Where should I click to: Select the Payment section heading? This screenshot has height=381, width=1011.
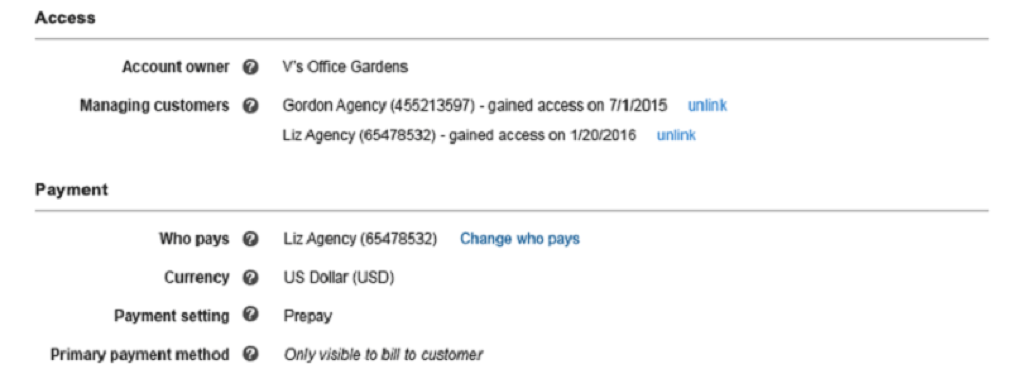point(72,190)
